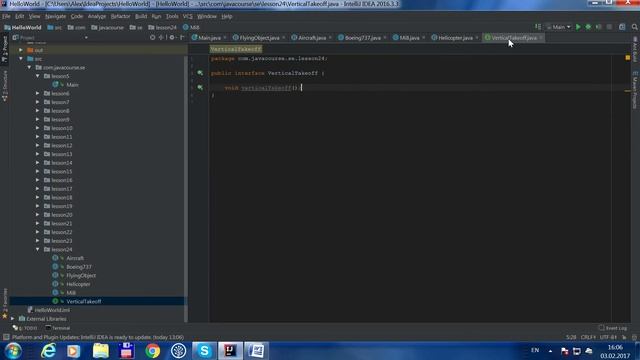640x360 pixels.
Task: Select Boeing737 class in project tree
Action: pyautogui.click(x=79, y=267)
